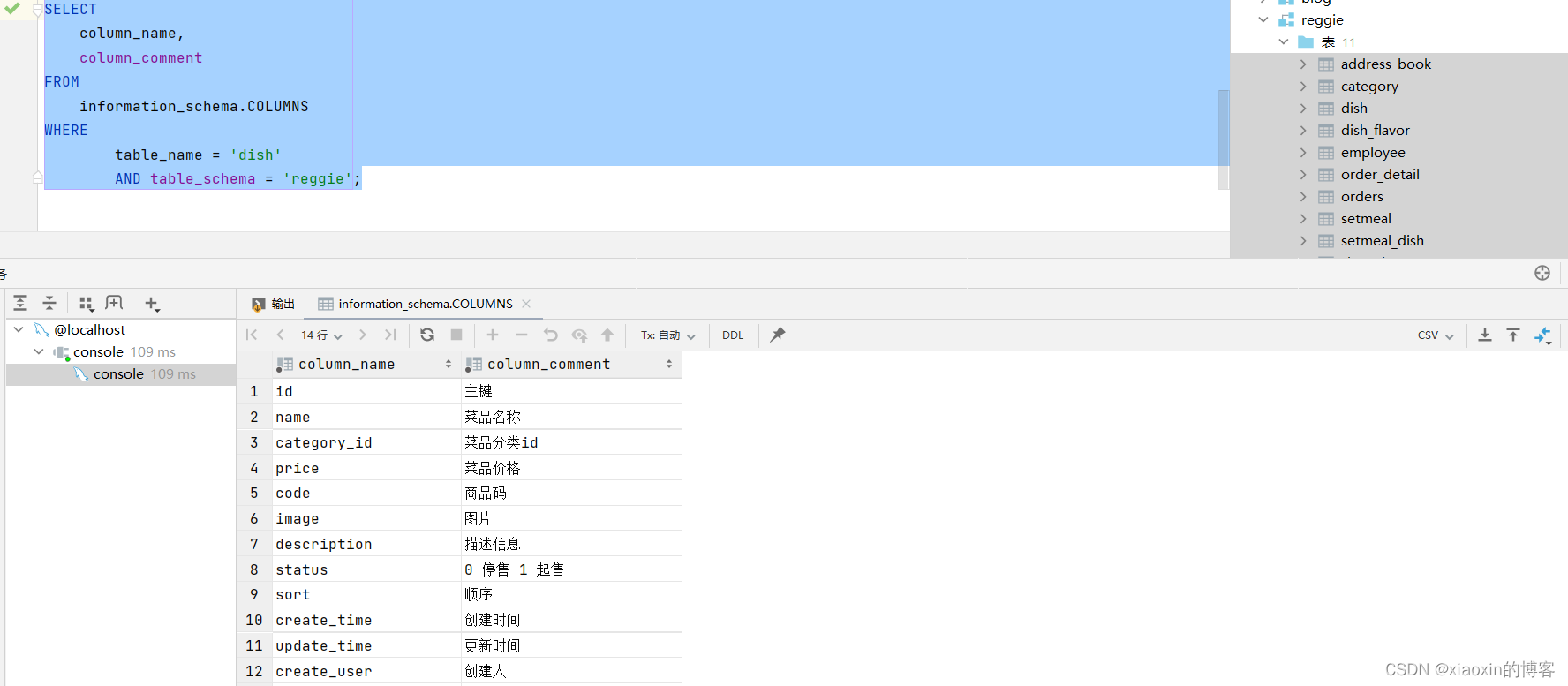Expand the orders table node
1568x686 pixels.
coord(1303,196)
